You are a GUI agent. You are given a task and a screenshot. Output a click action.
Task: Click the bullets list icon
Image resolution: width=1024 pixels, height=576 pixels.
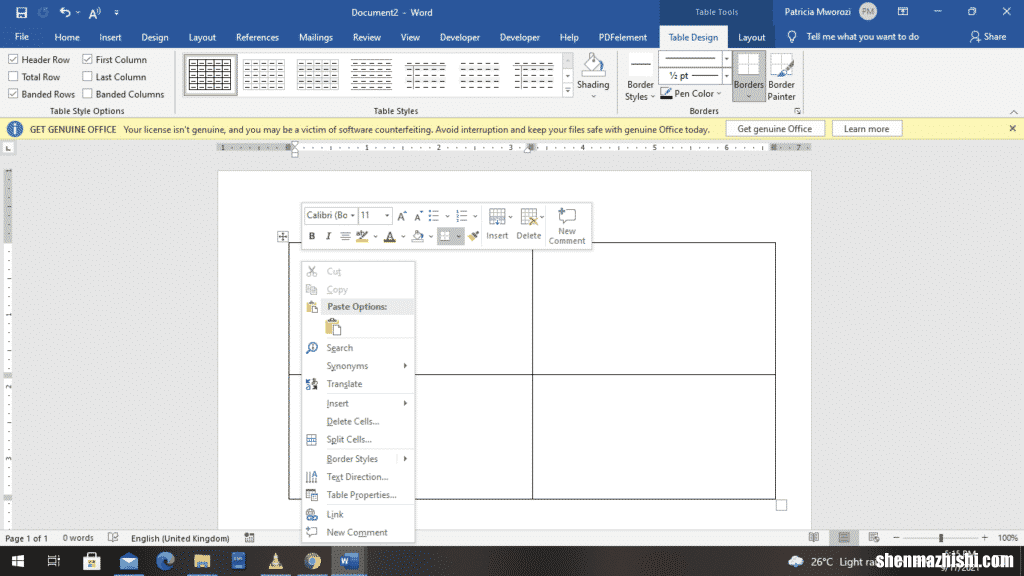coord(434,216)
